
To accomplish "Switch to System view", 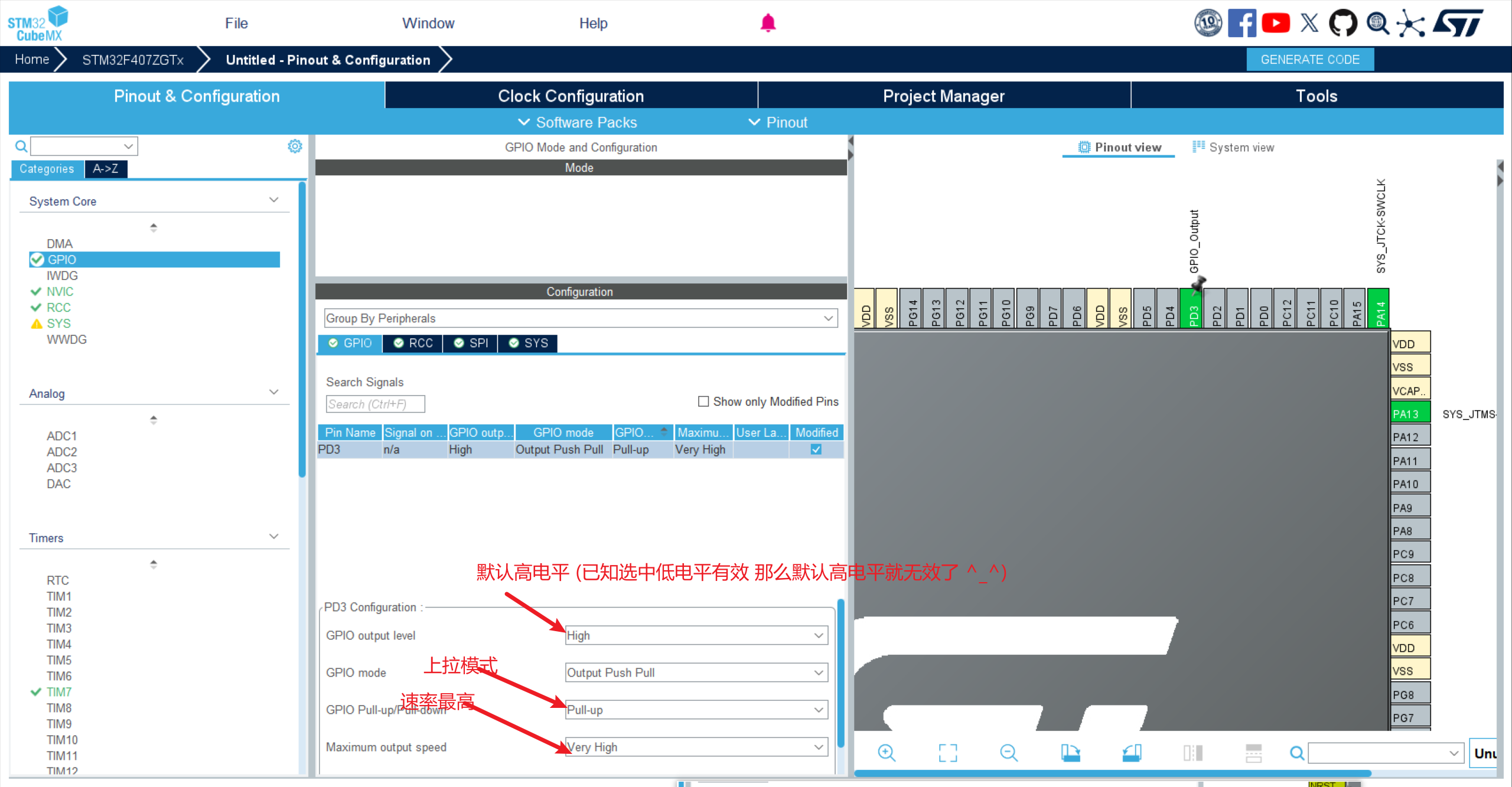I will coord(1233,147).
